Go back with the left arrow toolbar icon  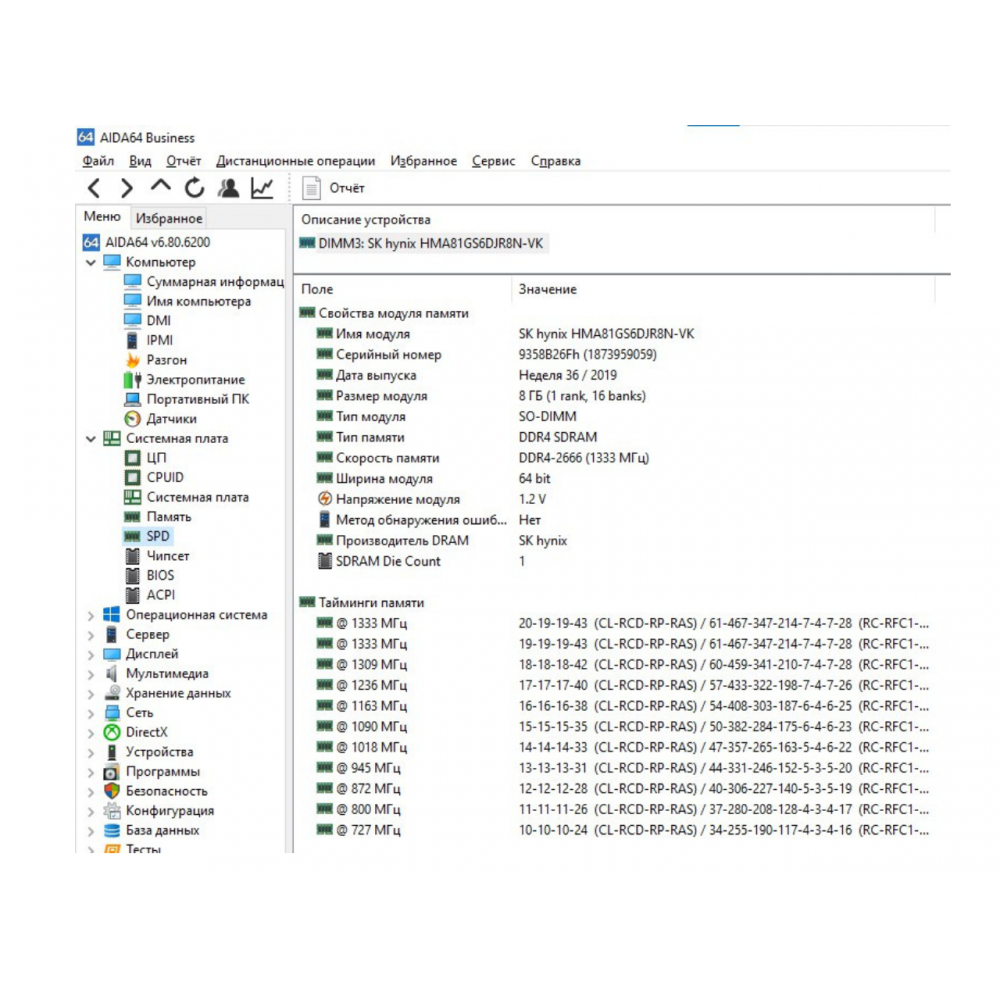(x=94, y=188)
